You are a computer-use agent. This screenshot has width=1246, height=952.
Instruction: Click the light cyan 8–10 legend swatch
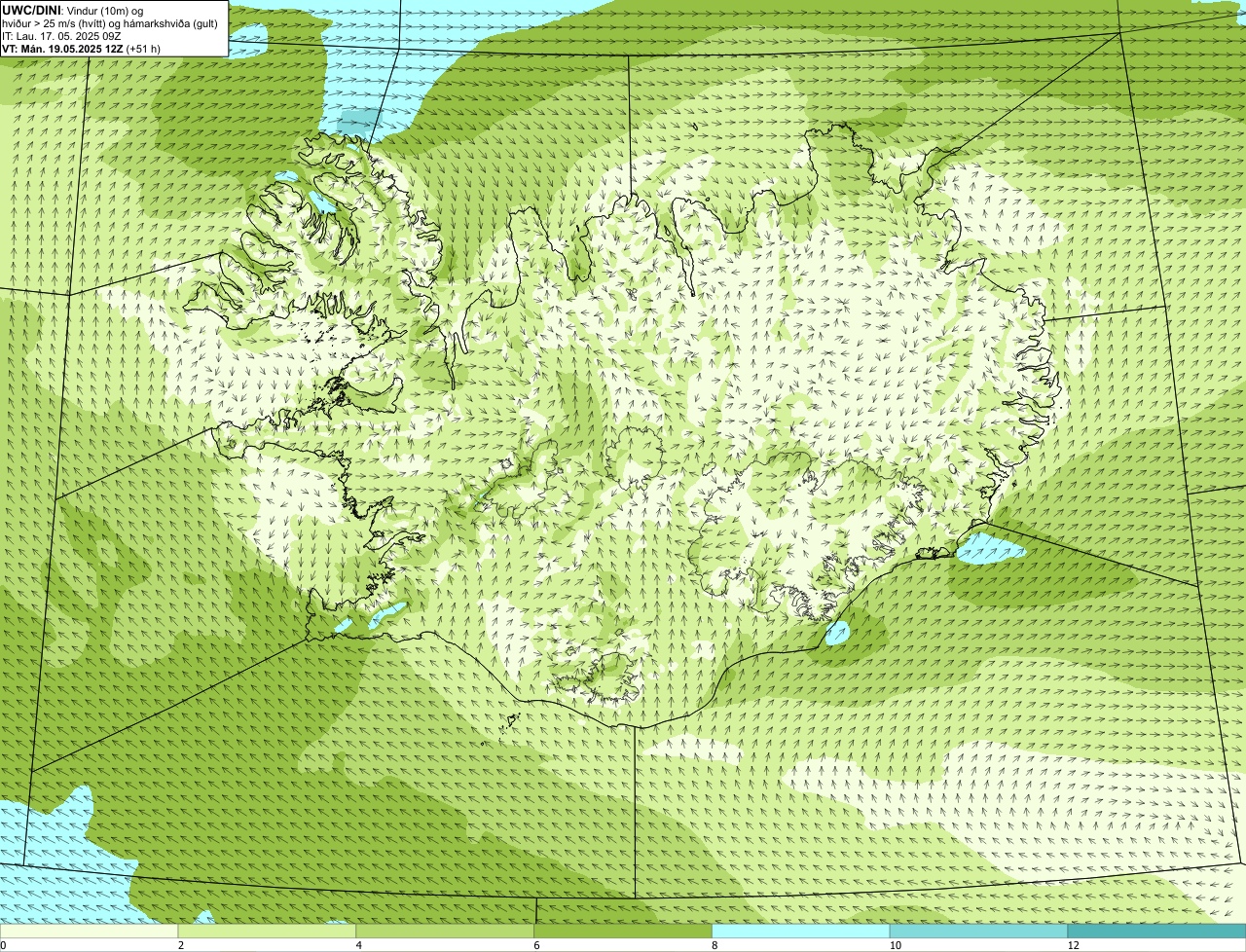(802, 932)
